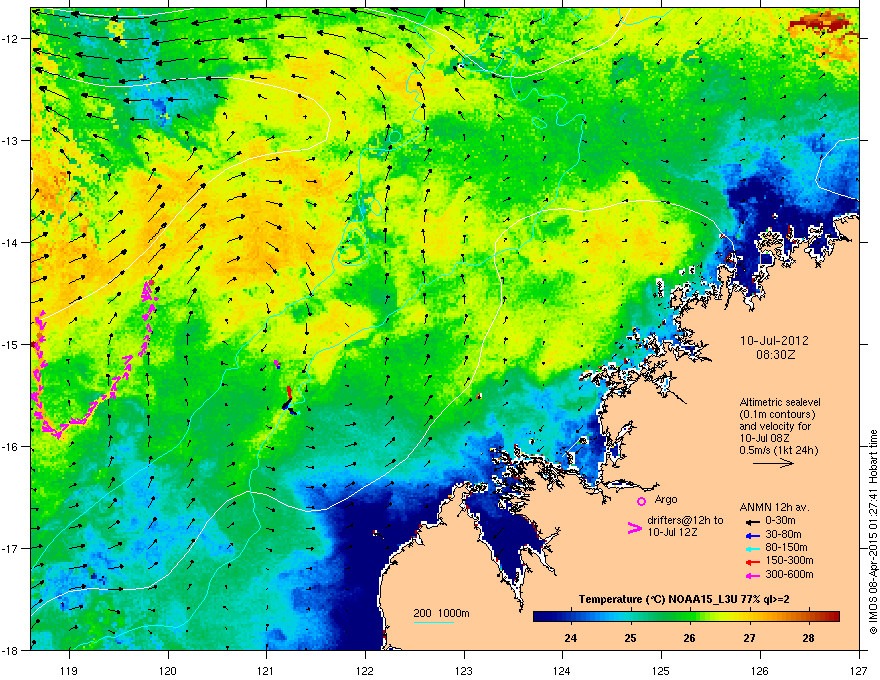
Task: Click the longitude axis label 122
Action: click(365, 670)
